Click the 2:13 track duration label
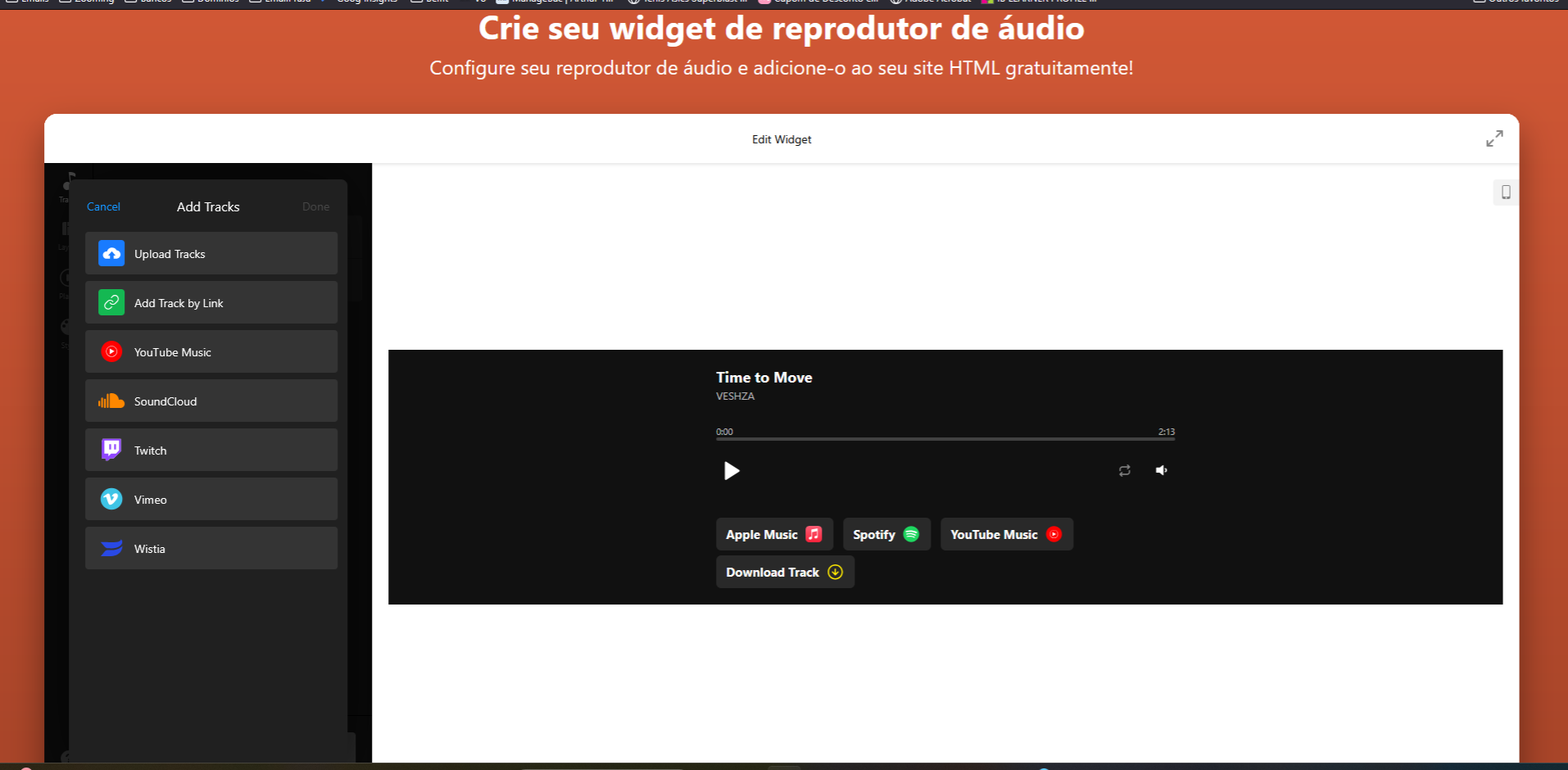Image resolution: width=1568 pixels, height=770 pixels. (1167, 432)
